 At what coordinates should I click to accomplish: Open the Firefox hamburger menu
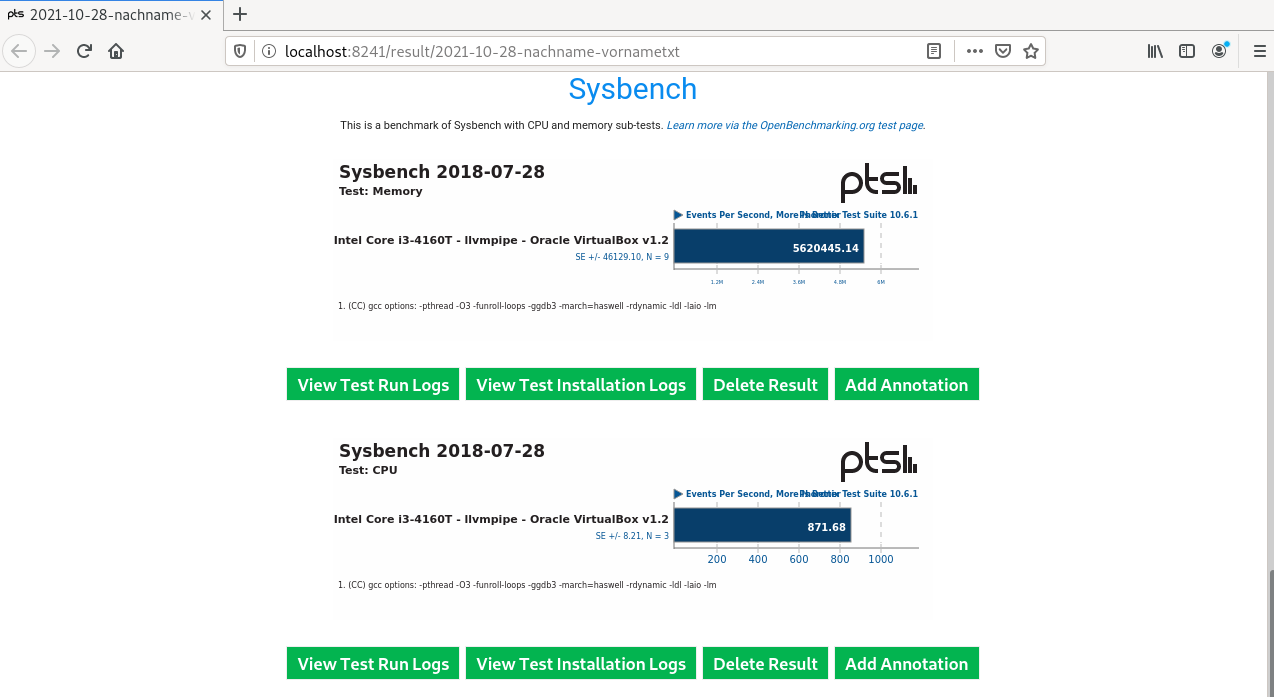coord(1259,51)
